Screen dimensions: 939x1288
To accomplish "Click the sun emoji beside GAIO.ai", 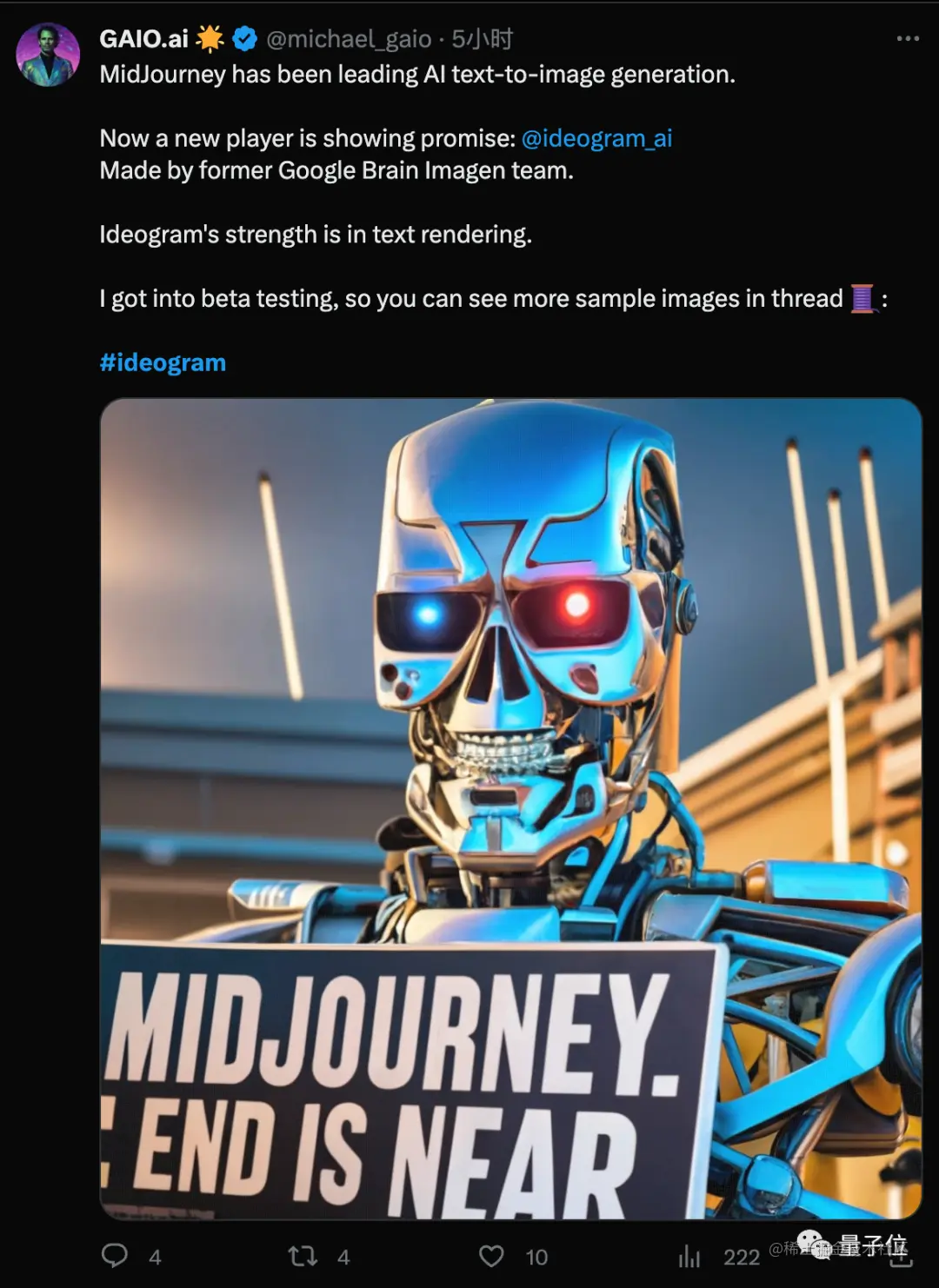I will (x=210, y=38).
